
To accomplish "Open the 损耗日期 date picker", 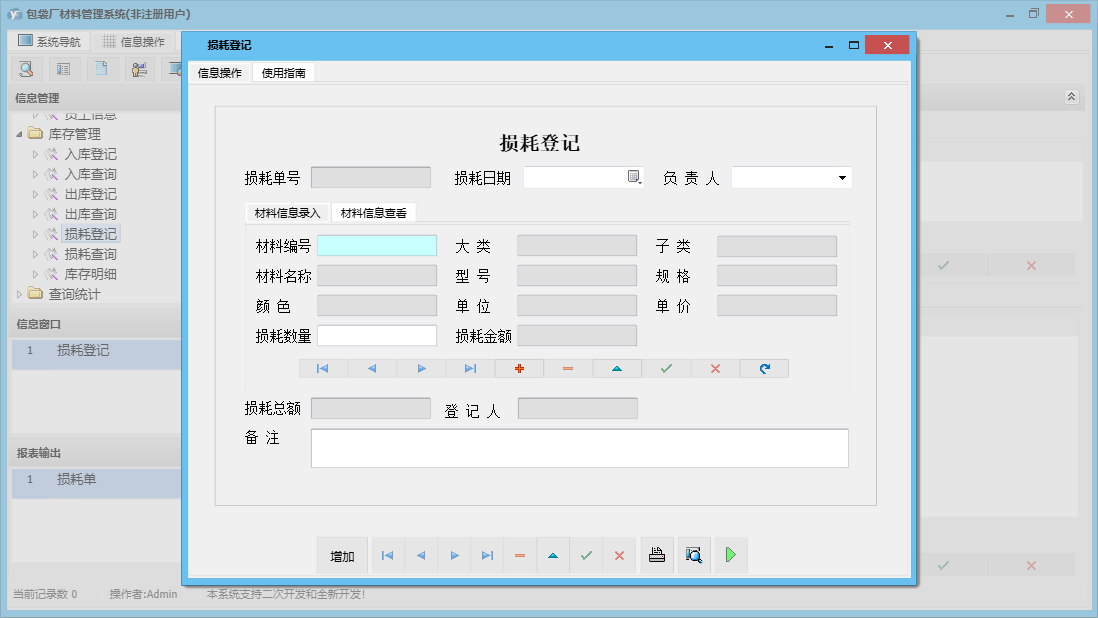I will tap(633, 177).
